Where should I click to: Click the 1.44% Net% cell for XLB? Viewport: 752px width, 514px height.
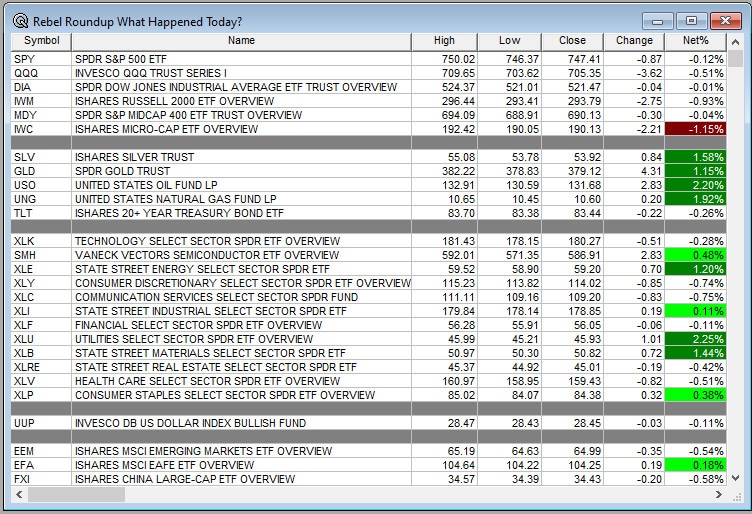695,353
